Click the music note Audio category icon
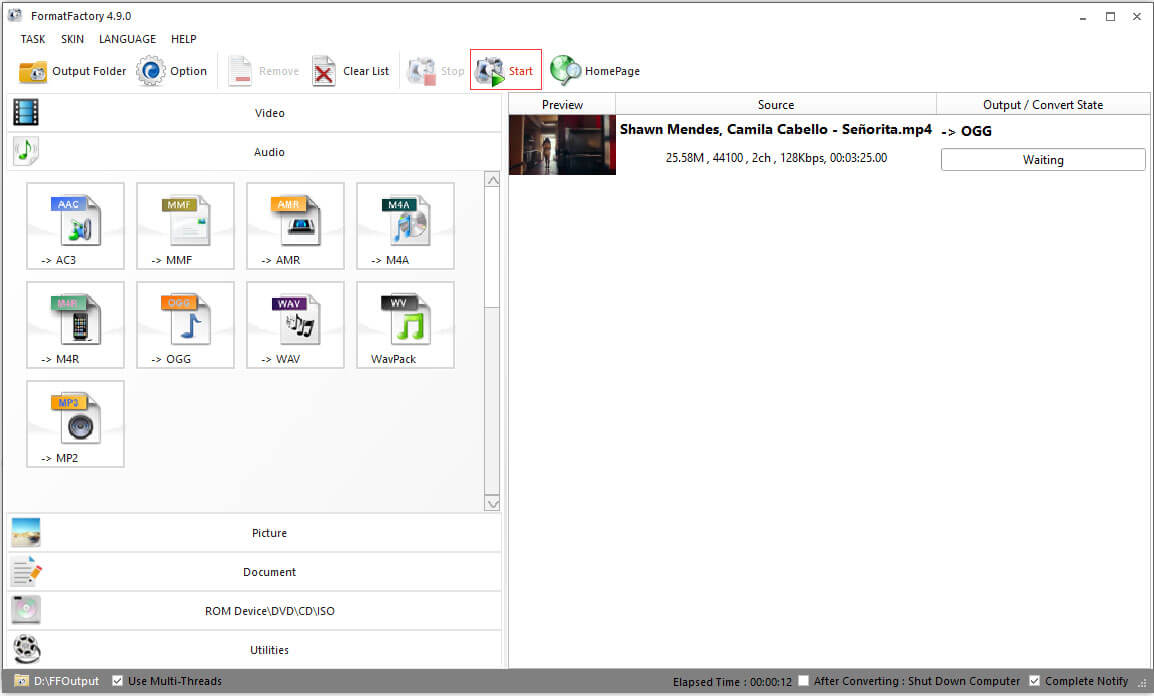Viewport: 1154px width, 696px height. click(x=26, y=152)
